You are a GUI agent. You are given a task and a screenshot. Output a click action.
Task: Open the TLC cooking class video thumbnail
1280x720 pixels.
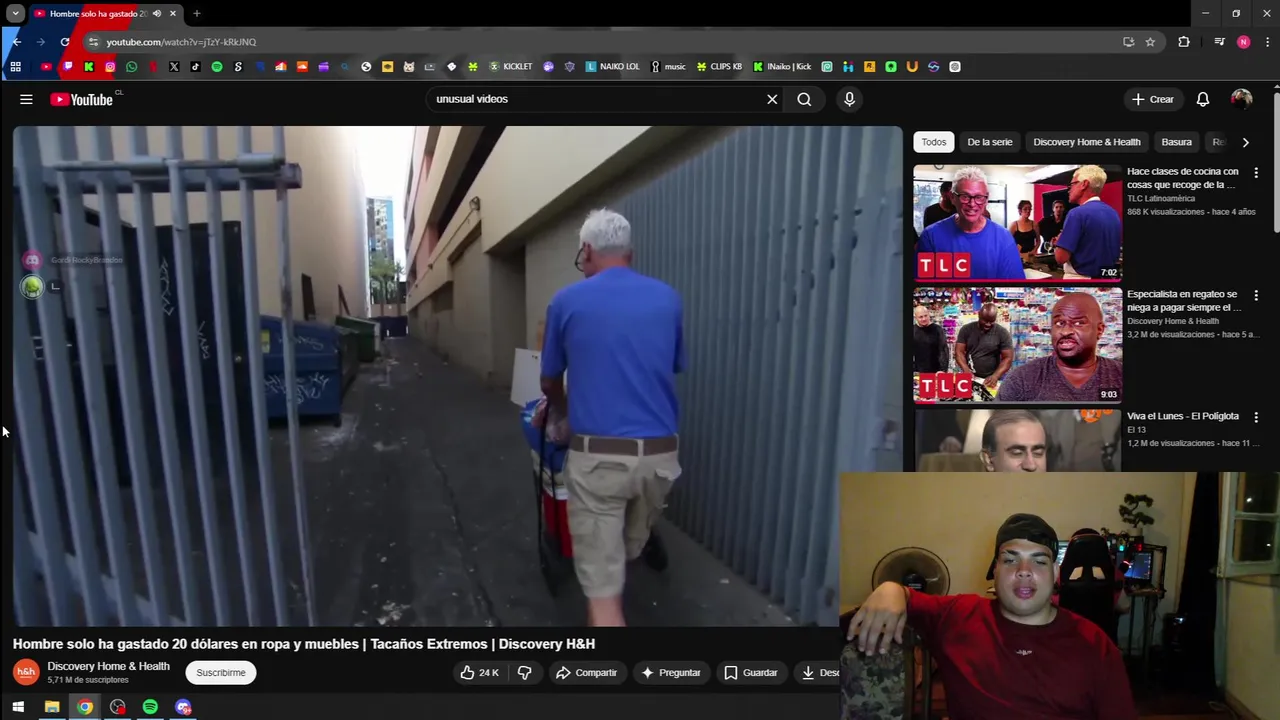pyautogui.click(x=1017, y=222)
